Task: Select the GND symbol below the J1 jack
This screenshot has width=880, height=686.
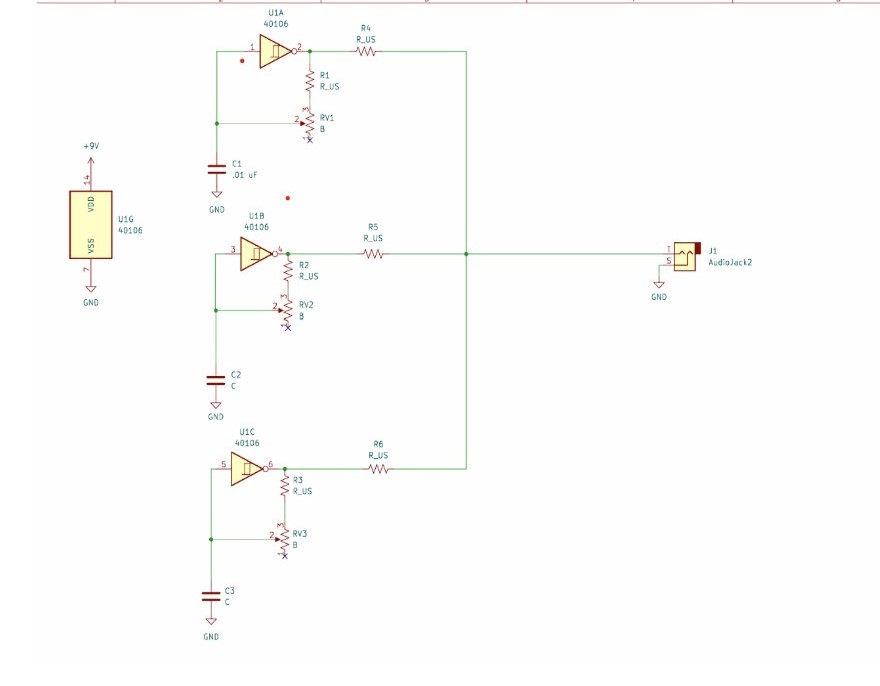Action: [658, 287]
